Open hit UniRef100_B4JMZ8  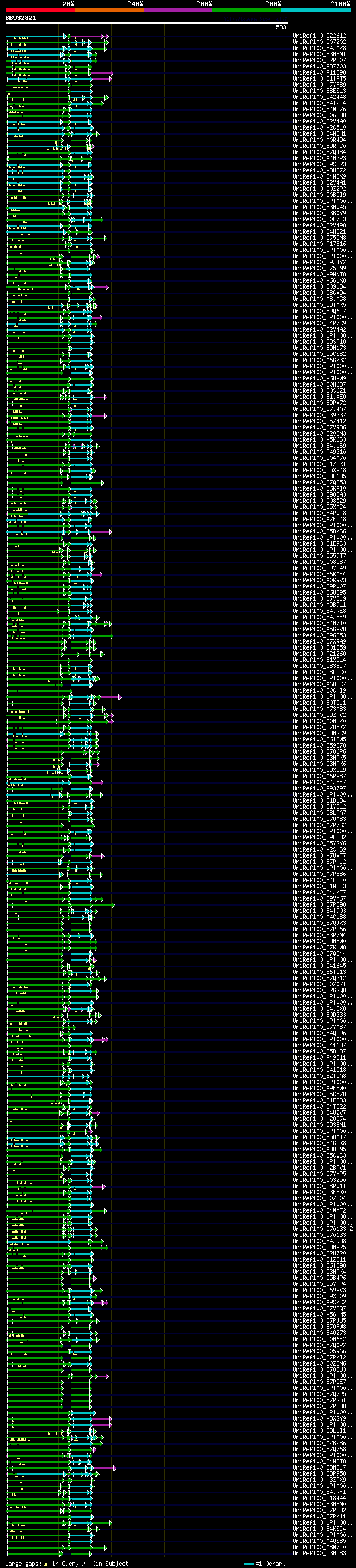coord(319,48)
